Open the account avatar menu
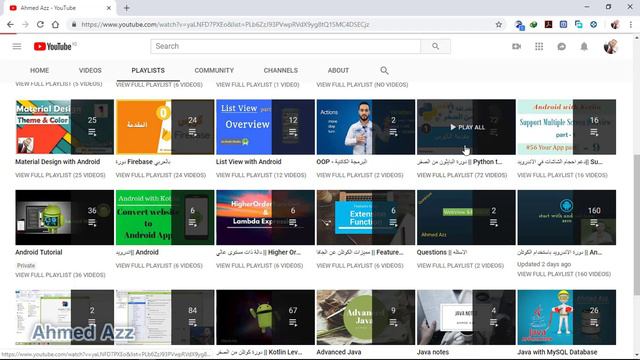640x360 pixels. [x=611, y=47]
